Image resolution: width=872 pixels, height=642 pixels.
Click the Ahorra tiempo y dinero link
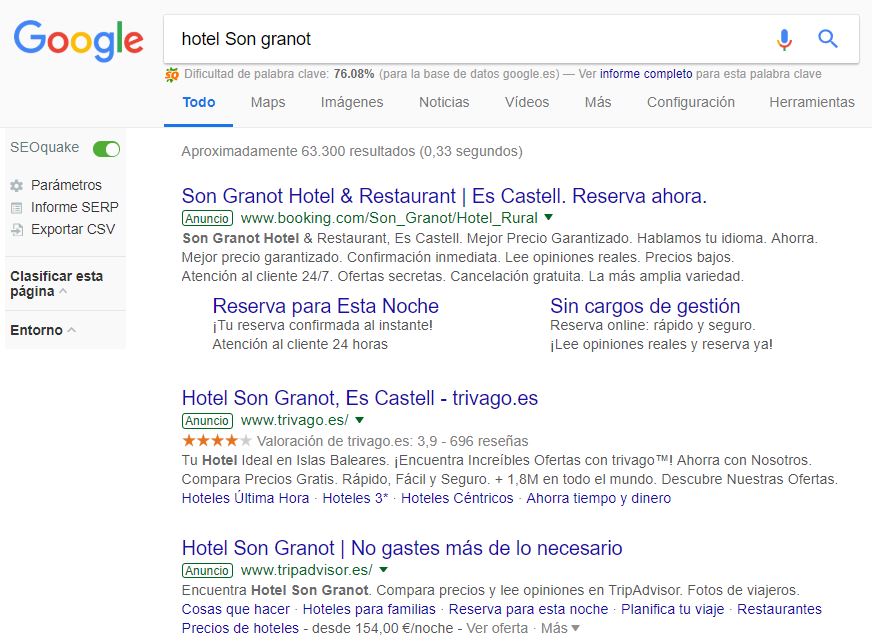tap(598, 498)
